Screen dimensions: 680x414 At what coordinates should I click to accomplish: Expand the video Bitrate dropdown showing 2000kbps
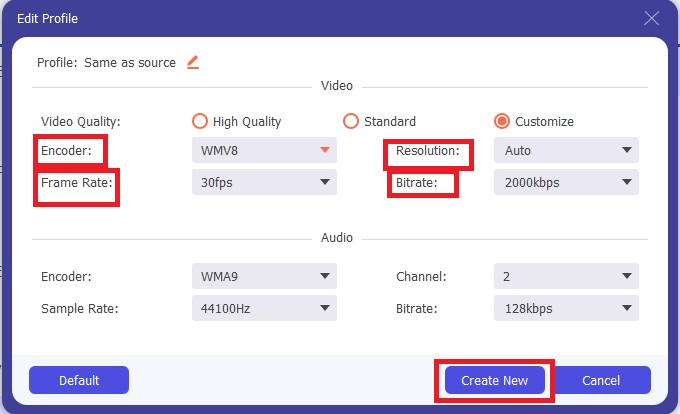point(566,183)
